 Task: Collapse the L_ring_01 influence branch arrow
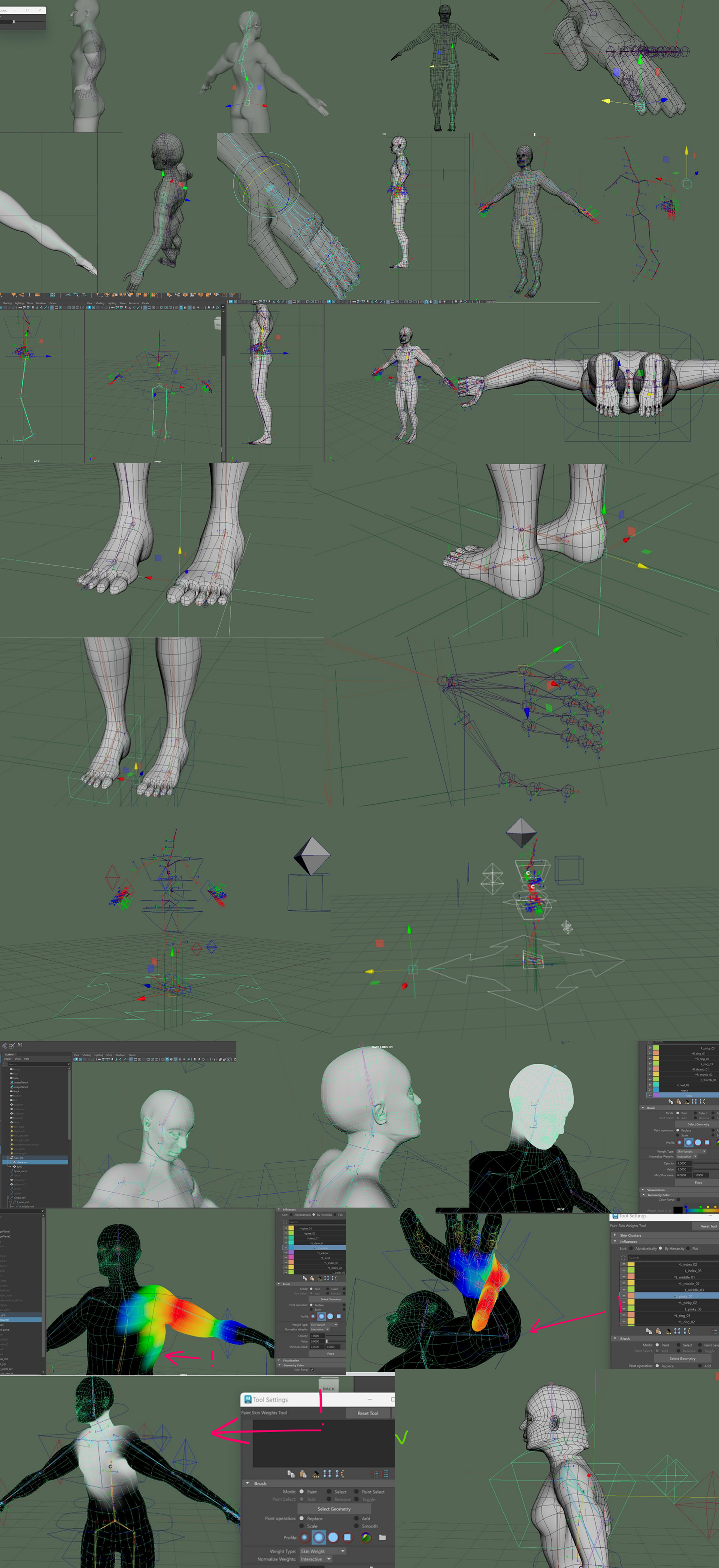[675, 1315]
